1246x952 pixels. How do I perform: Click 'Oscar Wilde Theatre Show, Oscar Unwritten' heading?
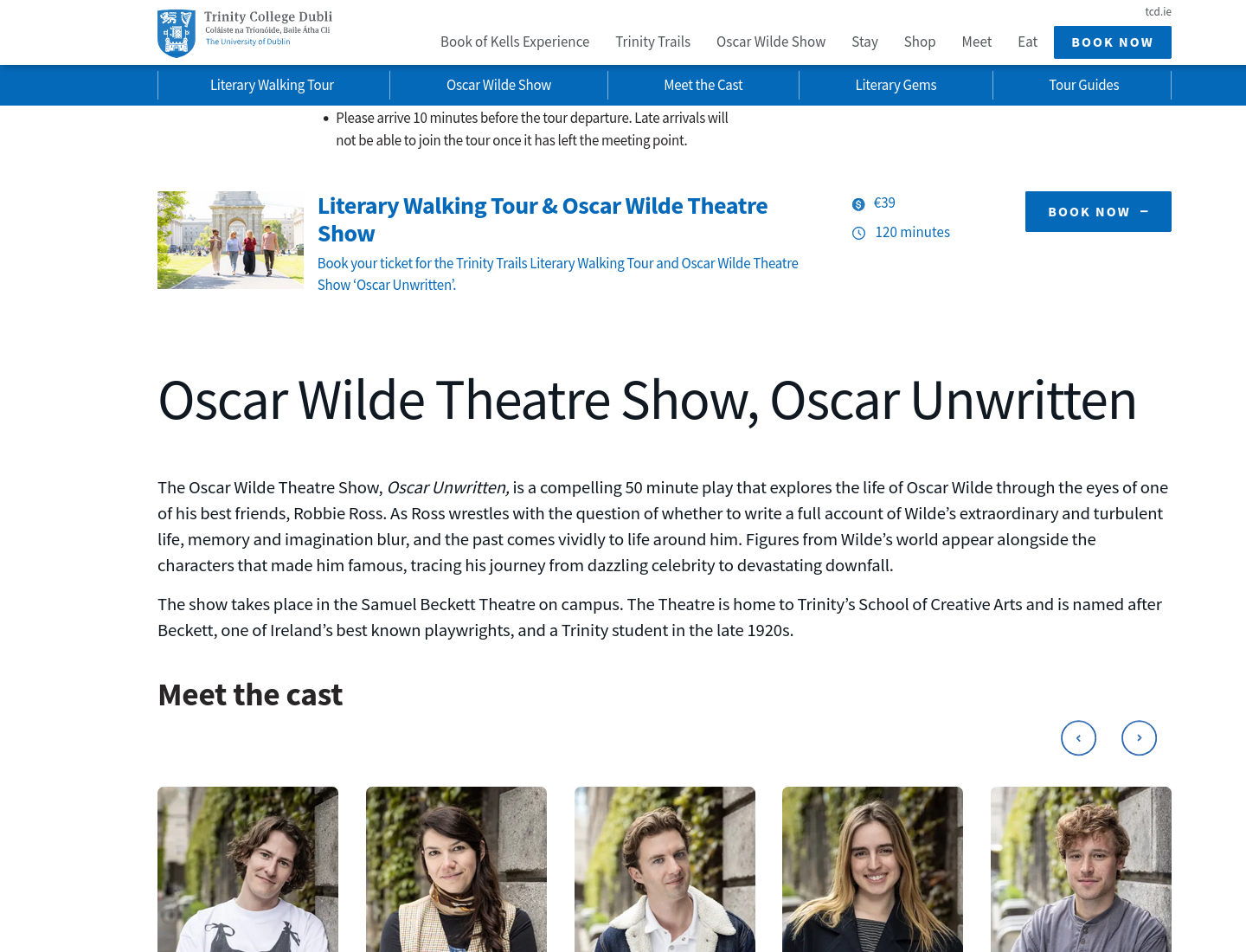(647, 400)
